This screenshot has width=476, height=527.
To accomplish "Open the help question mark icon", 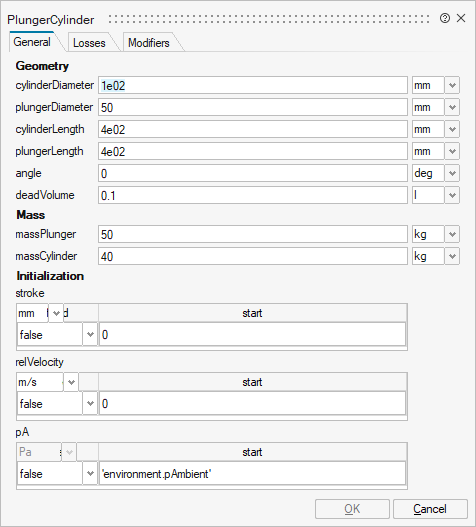I will tap(445, 18).
